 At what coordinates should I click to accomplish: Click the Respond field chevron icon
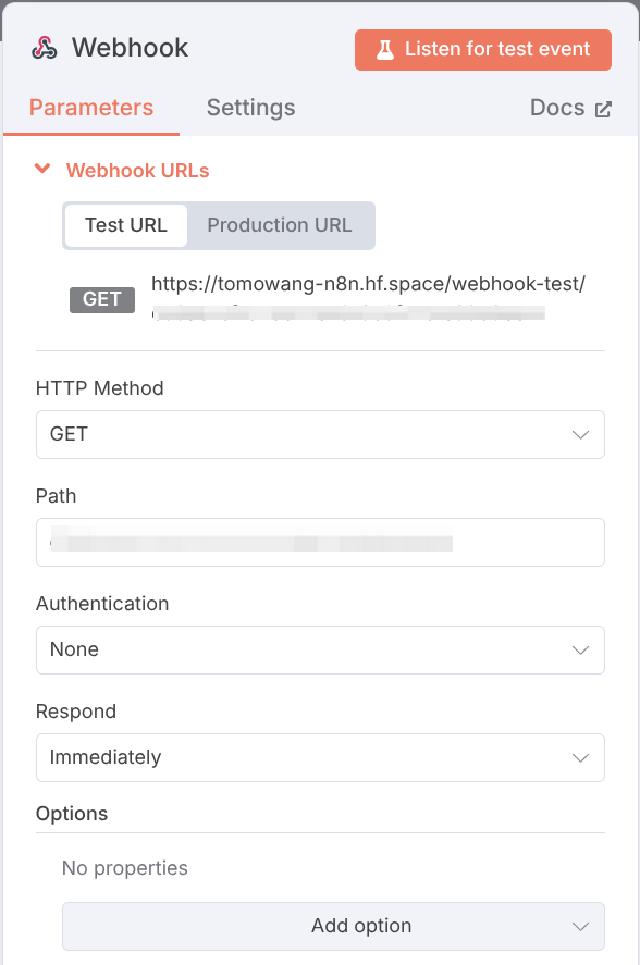click(581, 757)
